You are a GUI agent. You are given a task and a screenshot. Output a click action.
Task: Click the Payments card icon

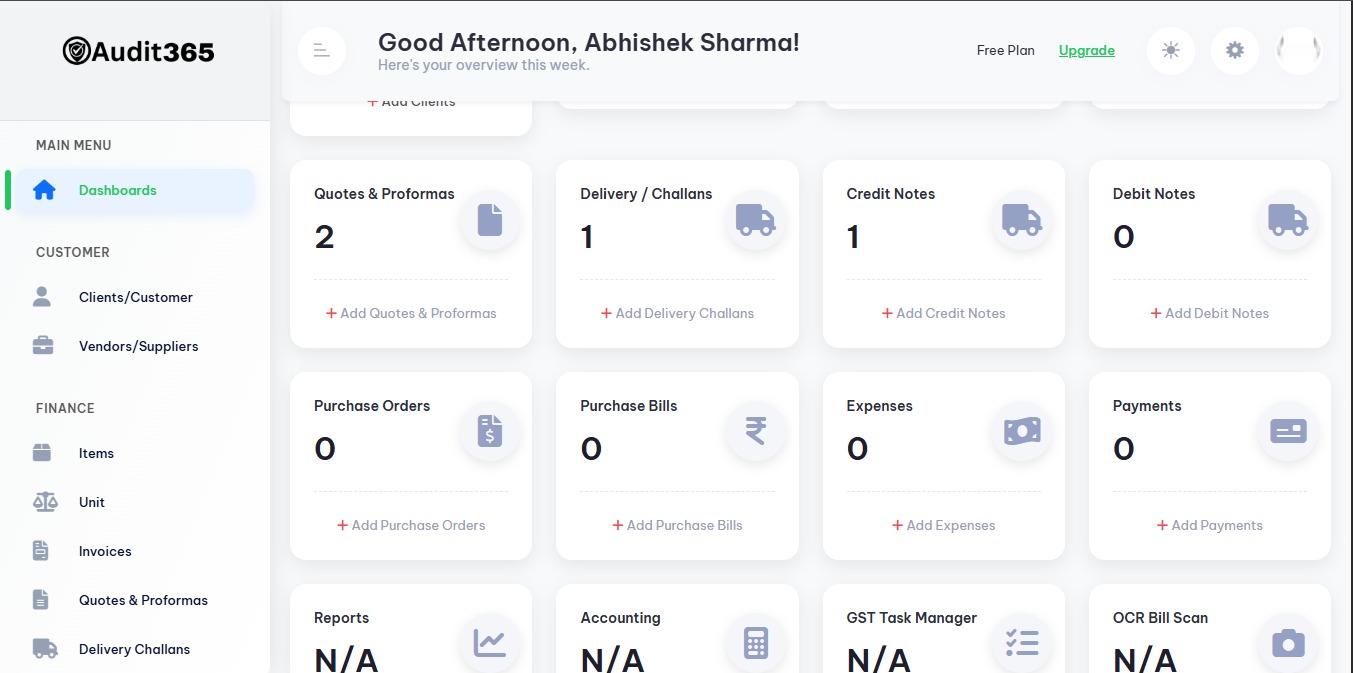point(1288,431)
